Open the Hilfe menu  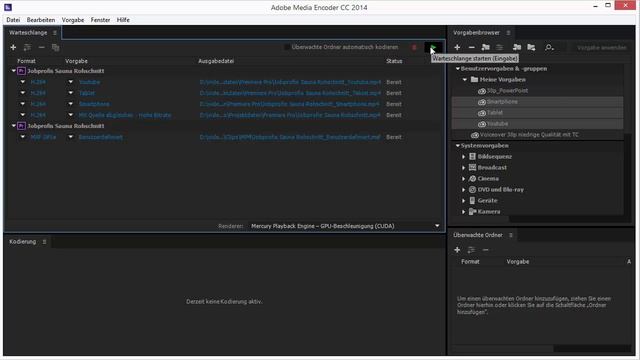[x=123, y=20]
